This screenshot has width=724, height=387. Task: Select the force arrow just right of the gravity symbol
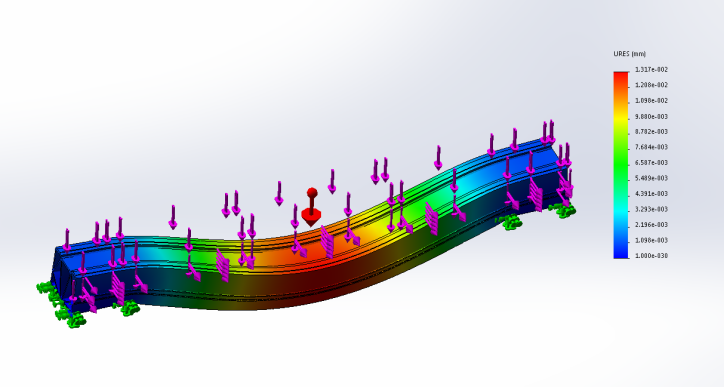pos(332,181)
